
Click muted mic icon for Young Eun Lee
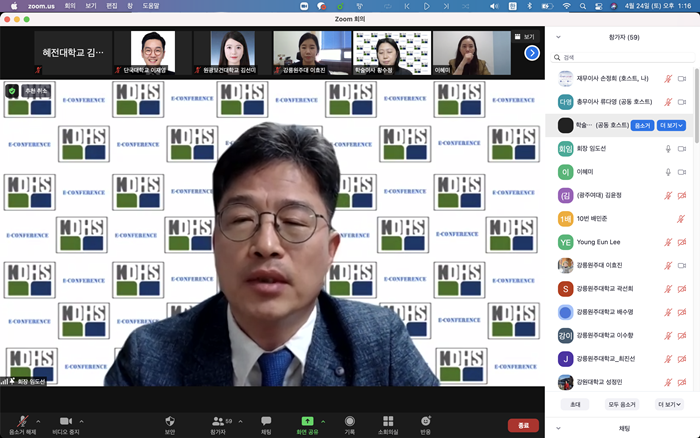[668, 242]
